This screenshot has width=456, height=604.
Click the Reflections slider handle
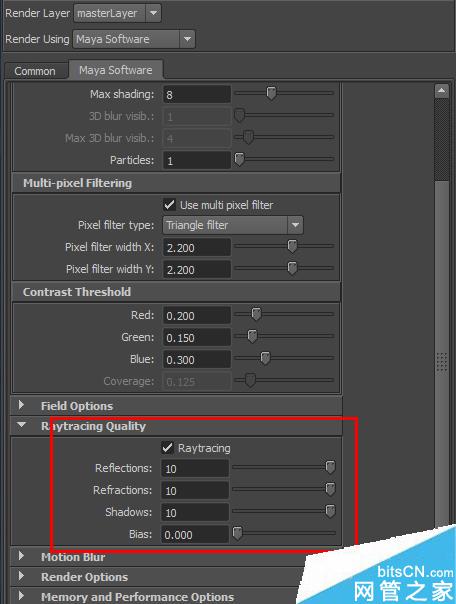tap(330, 467)
